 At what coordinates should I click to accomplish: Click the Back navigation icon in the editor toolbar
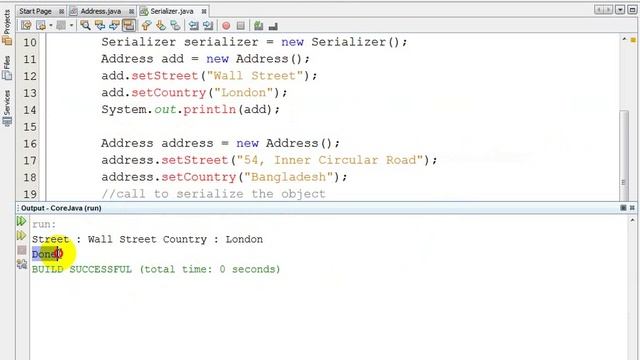coord(41,26)
